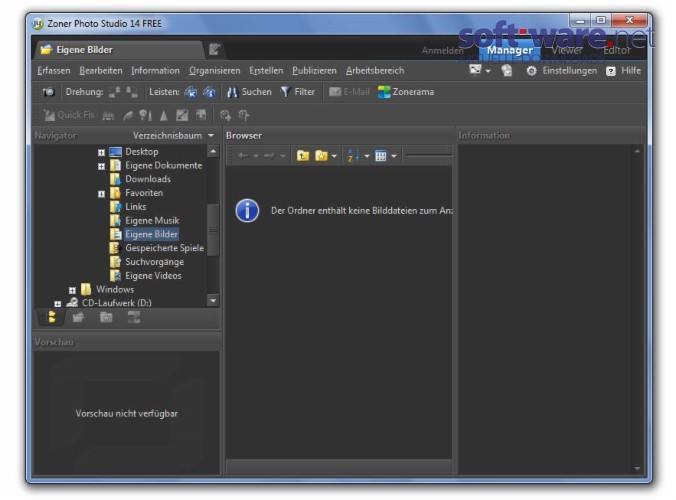Select the second Navigator bottom tab icon
The width and height of the screenshot is (676, 500).
pyautogui.click(x=78, y=318)
